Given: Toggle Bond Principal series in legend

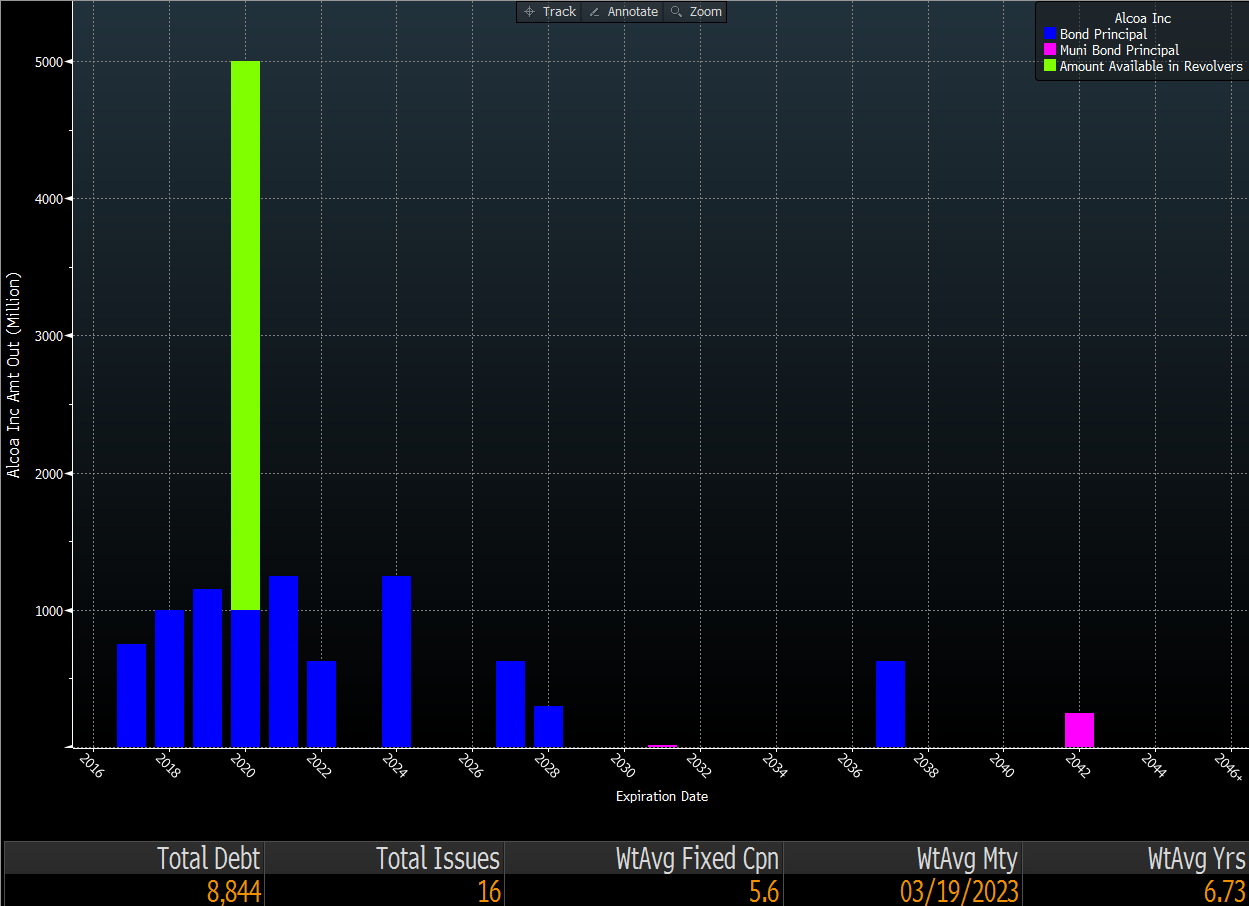Looking at the screenshot, I should tap(1103, 34).
